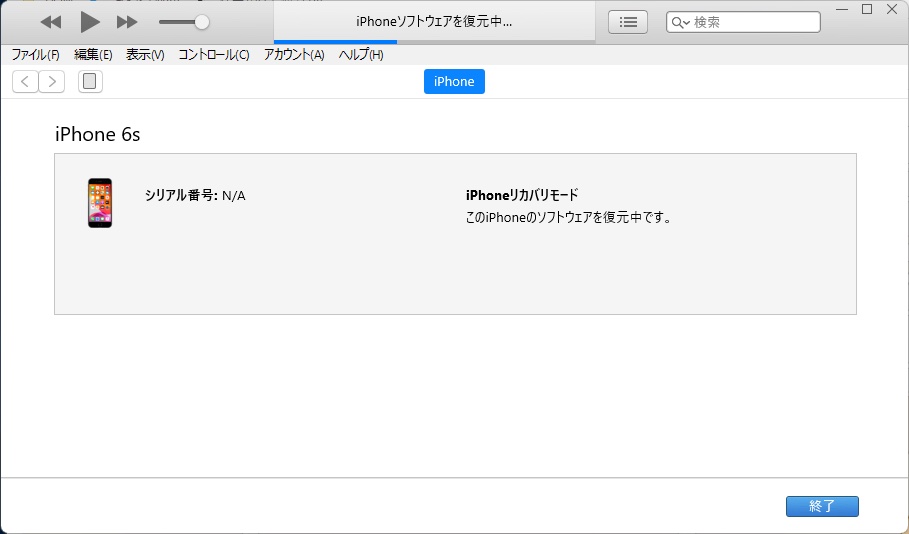Click the 終了 button
Image resolution: width=909 pixels, height=534 pixels.
pos(822,507)
